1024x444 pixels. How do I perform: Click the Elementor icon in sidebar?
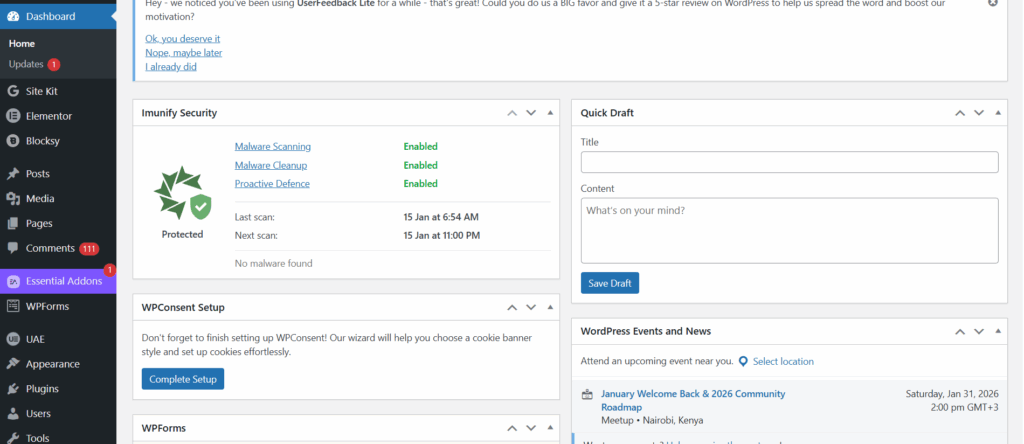click(12, 116)
